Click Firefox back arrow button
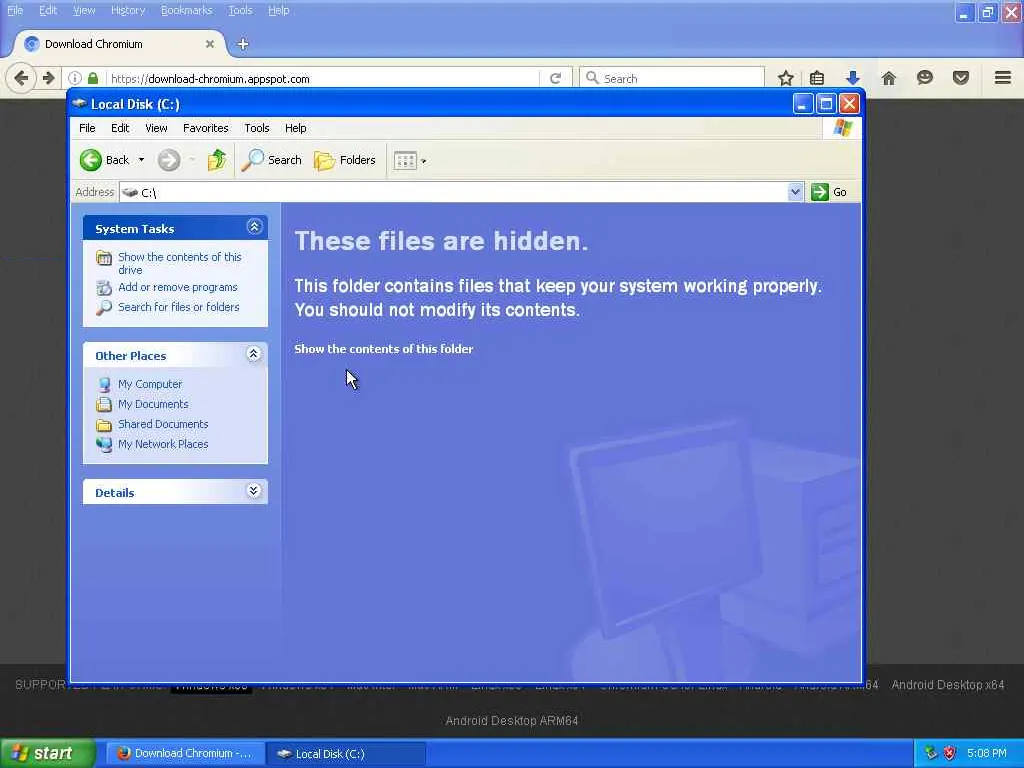Viewport: 1024px width, 768px height. click(20, 78)
